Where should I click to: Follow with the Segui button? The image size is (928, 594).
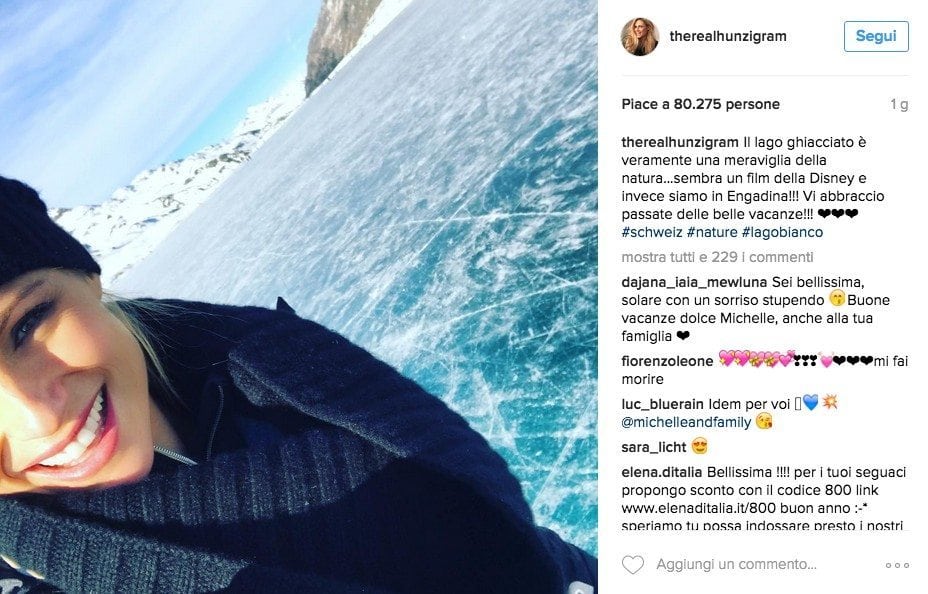coord(876,36)
